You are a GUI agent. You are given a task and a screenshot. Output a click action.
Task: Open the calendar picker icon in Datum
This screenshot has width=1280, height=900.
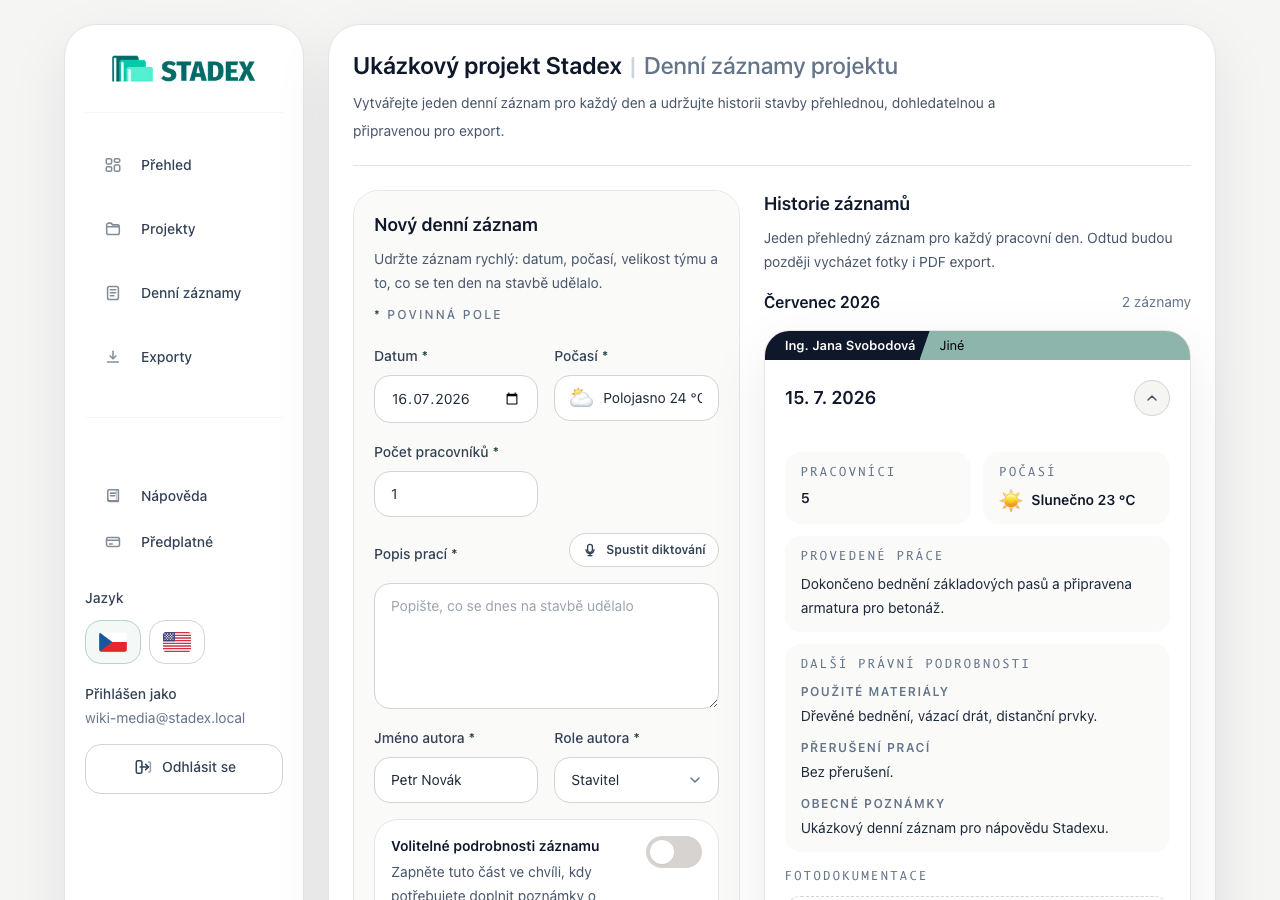(512, 398)
